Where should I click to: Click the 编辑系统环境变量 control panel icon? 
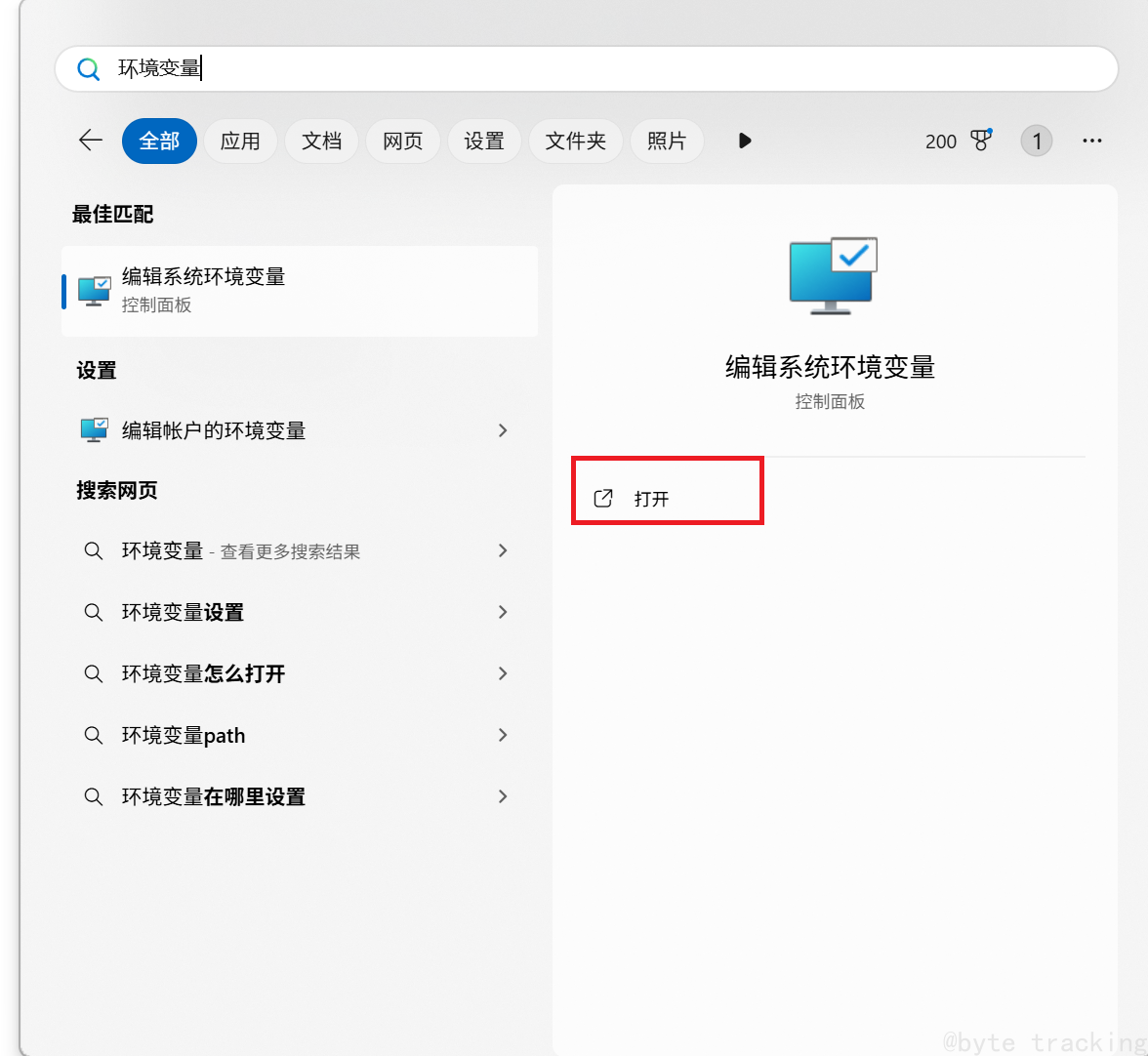[x=94, y=289]
